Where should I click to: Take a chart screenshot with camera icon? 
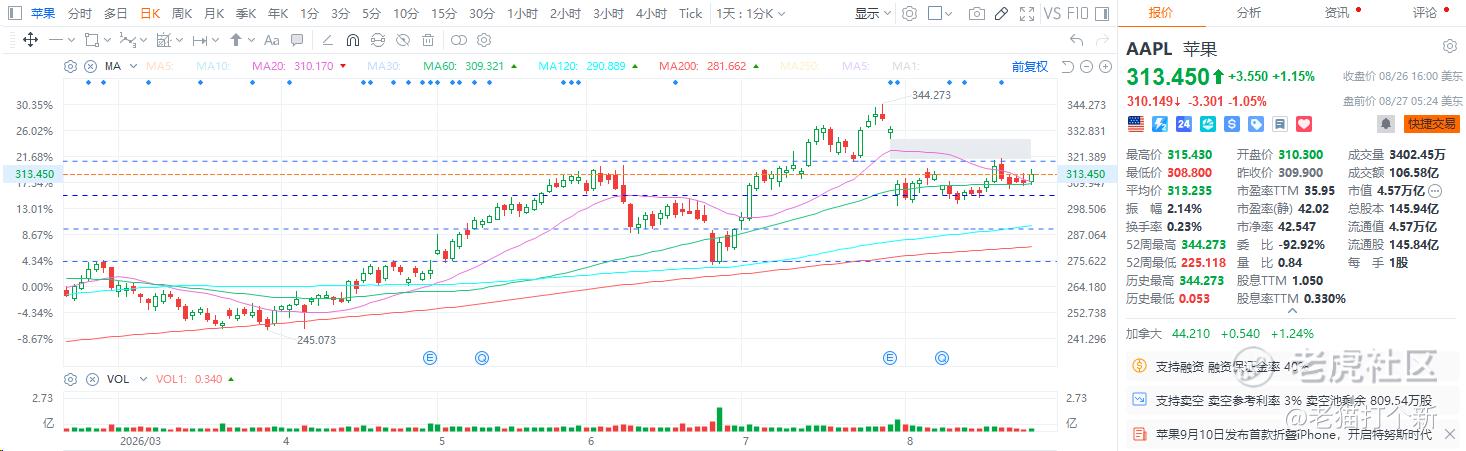976,14
